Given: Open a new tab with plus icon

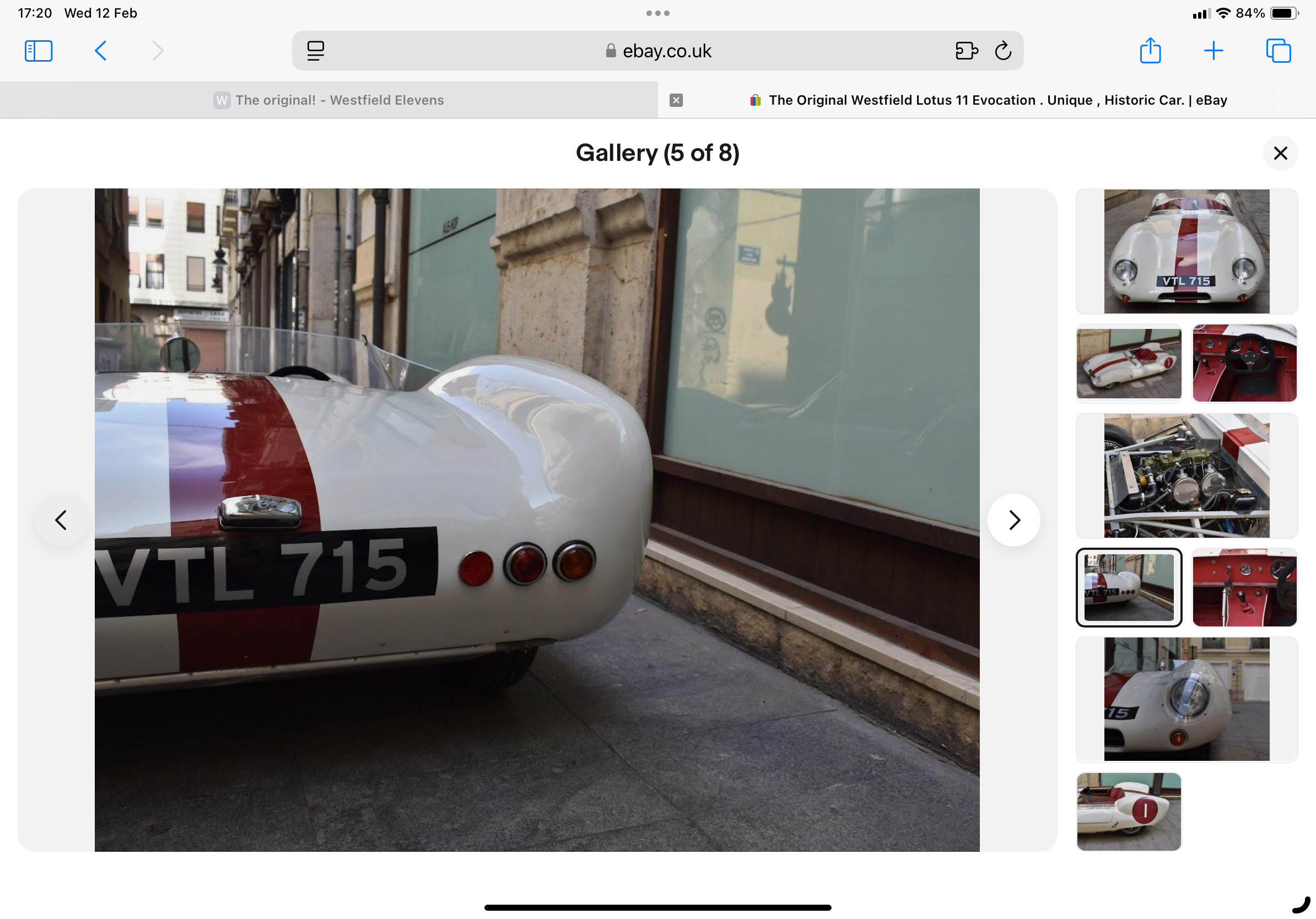Looking at the screenshot, I should pyautogui.click(x=1213, y=51).
